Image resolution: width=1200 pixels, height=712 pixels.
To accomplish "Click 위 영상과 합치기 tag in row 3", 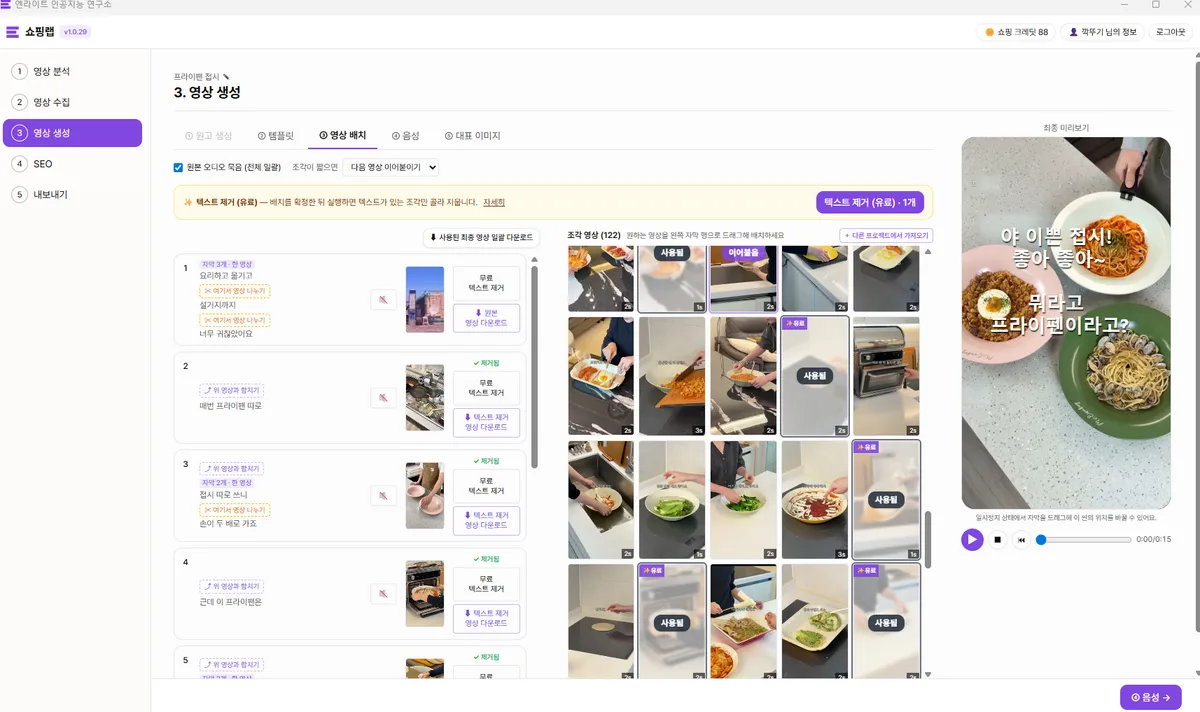I will coord(232,468).
